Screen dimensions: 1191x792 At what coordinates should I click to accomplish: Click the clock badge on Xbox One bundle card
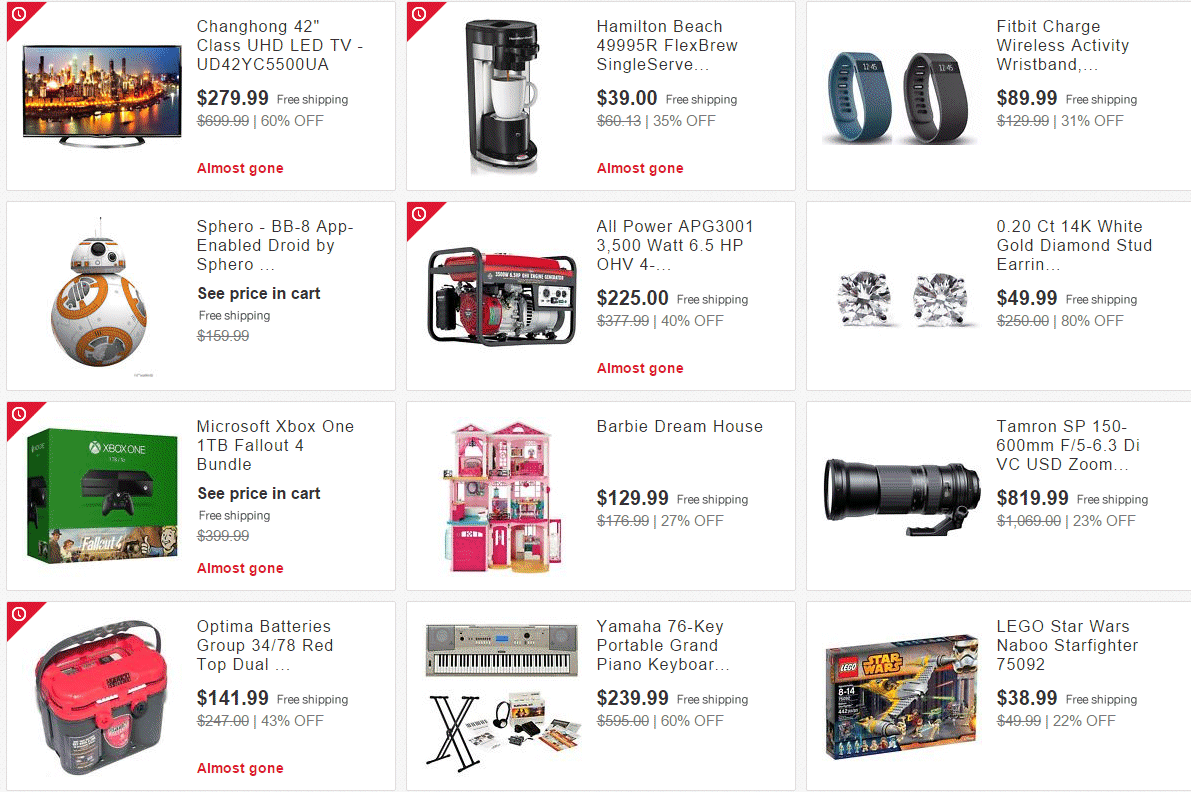(x=19, y=414)
